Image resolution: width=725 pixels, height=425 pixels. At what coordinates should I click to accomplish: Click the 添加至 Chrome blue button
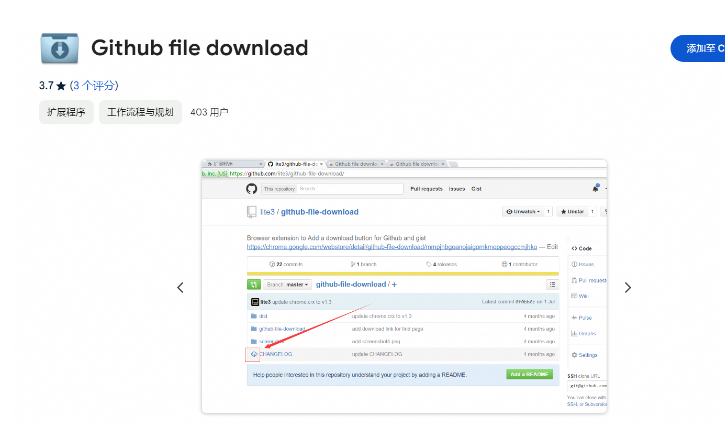point(698,48)
